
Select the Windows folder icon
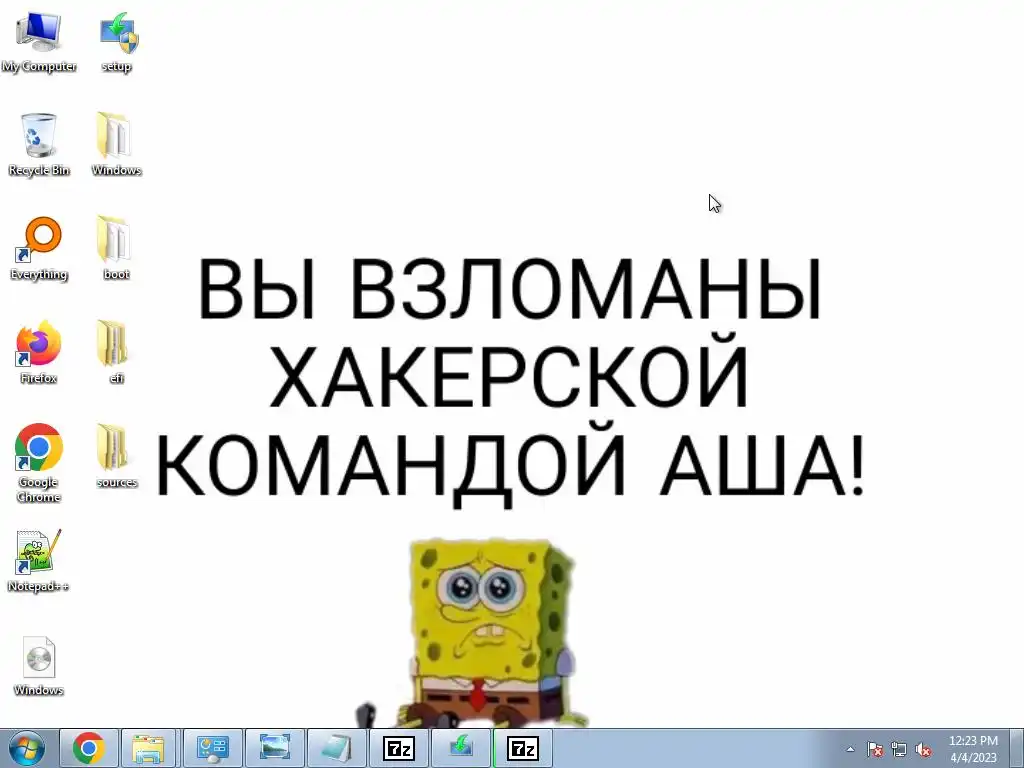coord(116,144)
